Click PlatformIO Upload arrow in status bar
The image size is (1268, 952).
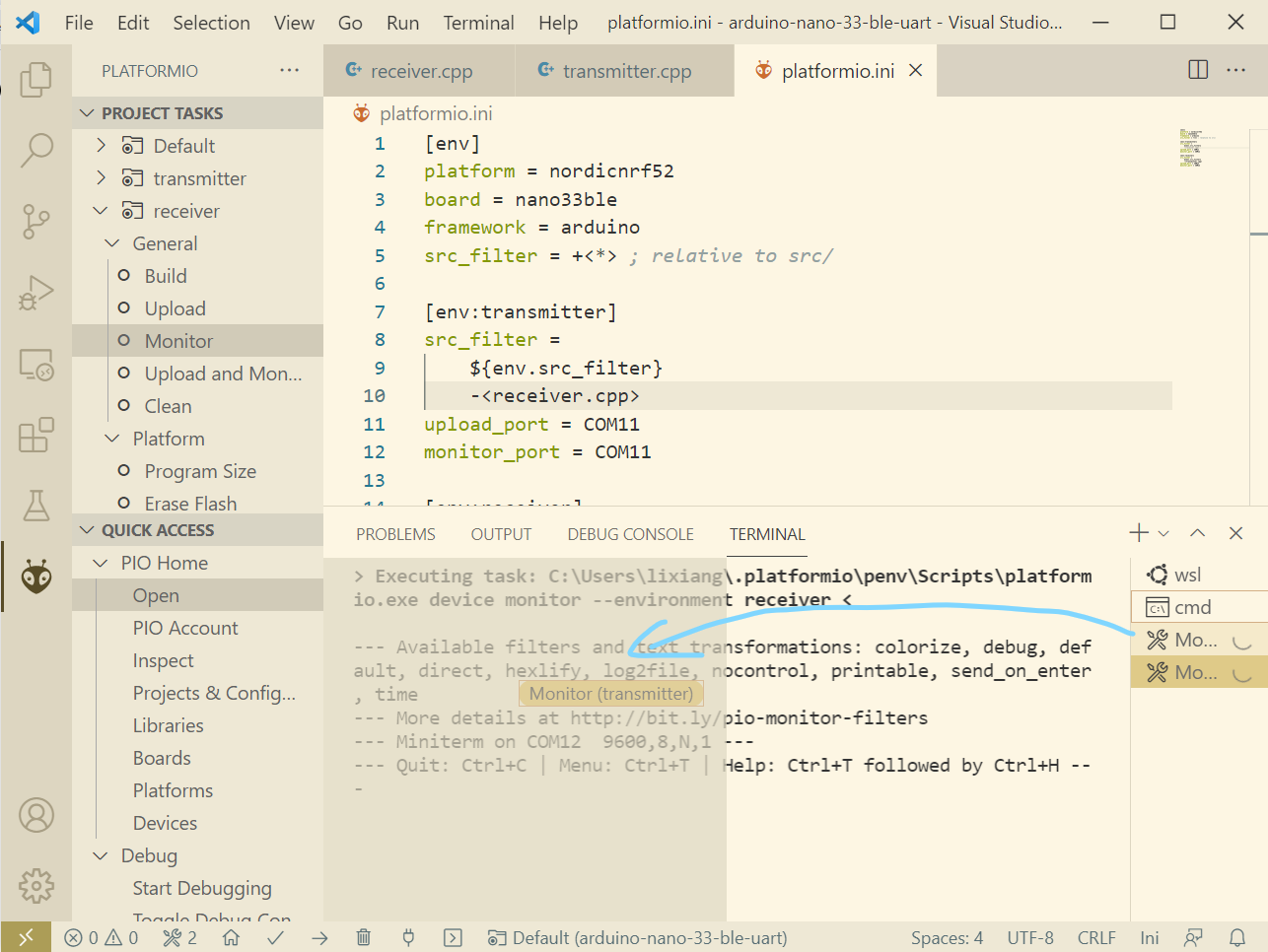[319, 937]
